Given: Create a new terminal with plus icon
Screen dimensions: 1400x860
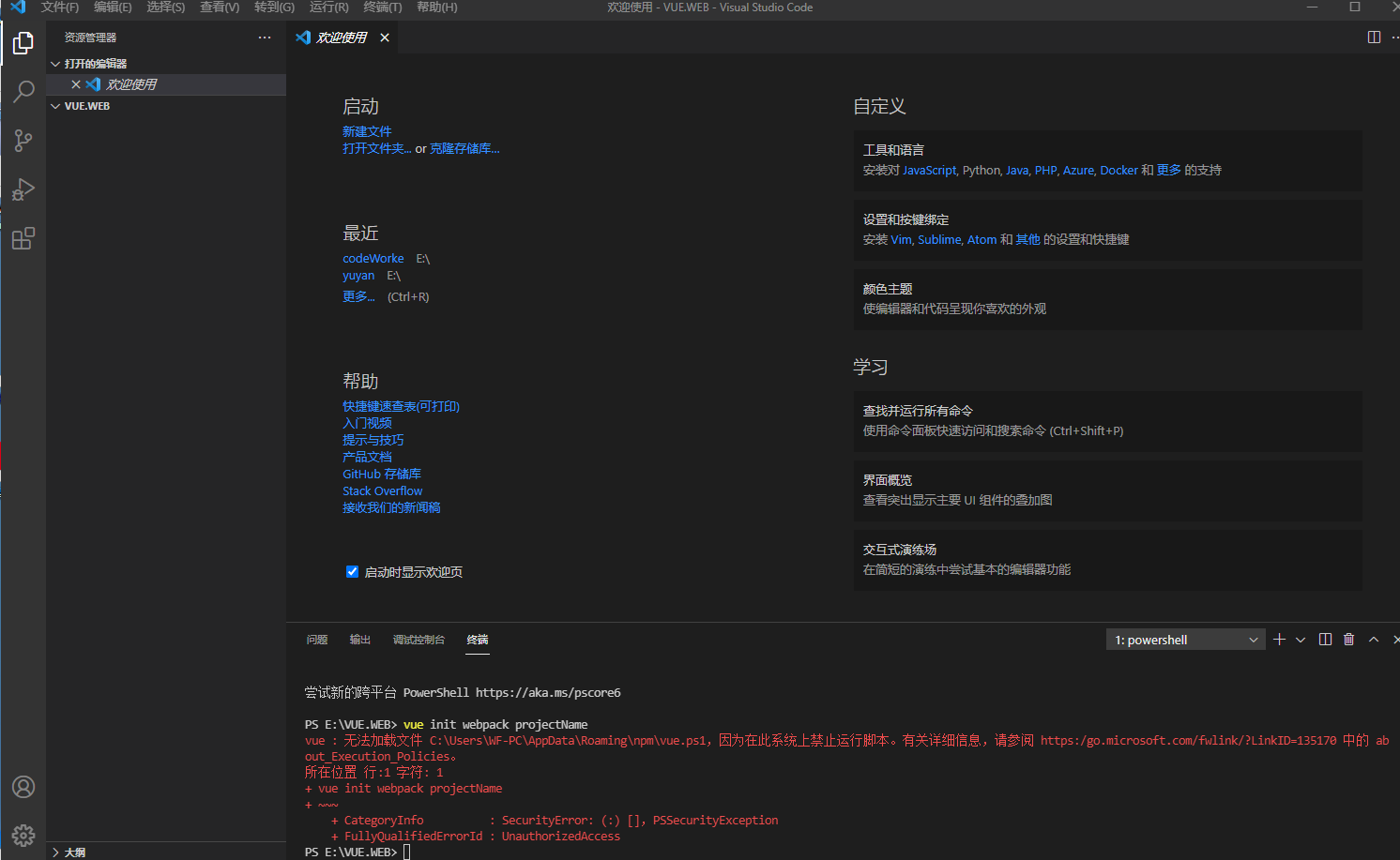Looking at the screenshot, I should point(1279,640).
